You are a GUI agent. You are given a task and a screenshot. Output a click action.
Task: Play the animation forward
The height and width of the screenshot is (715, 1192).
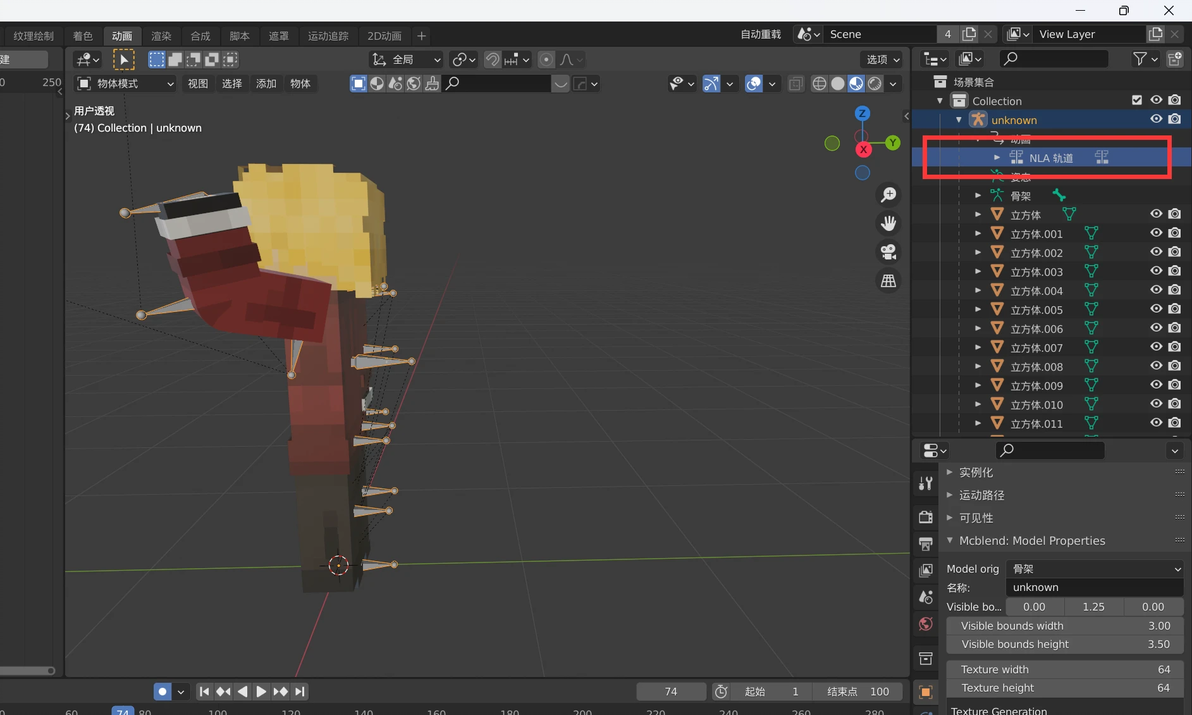[261, 691]
